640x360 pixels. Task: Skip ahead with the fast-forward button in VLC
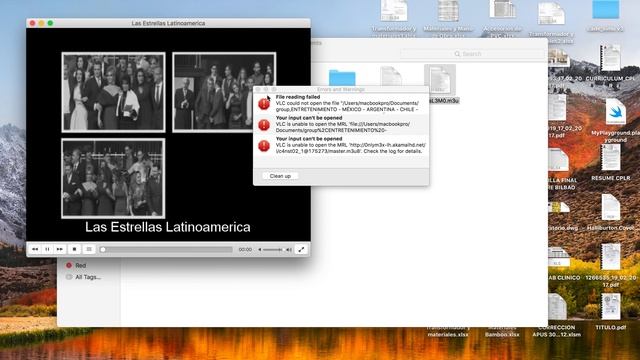pos(60,249)
